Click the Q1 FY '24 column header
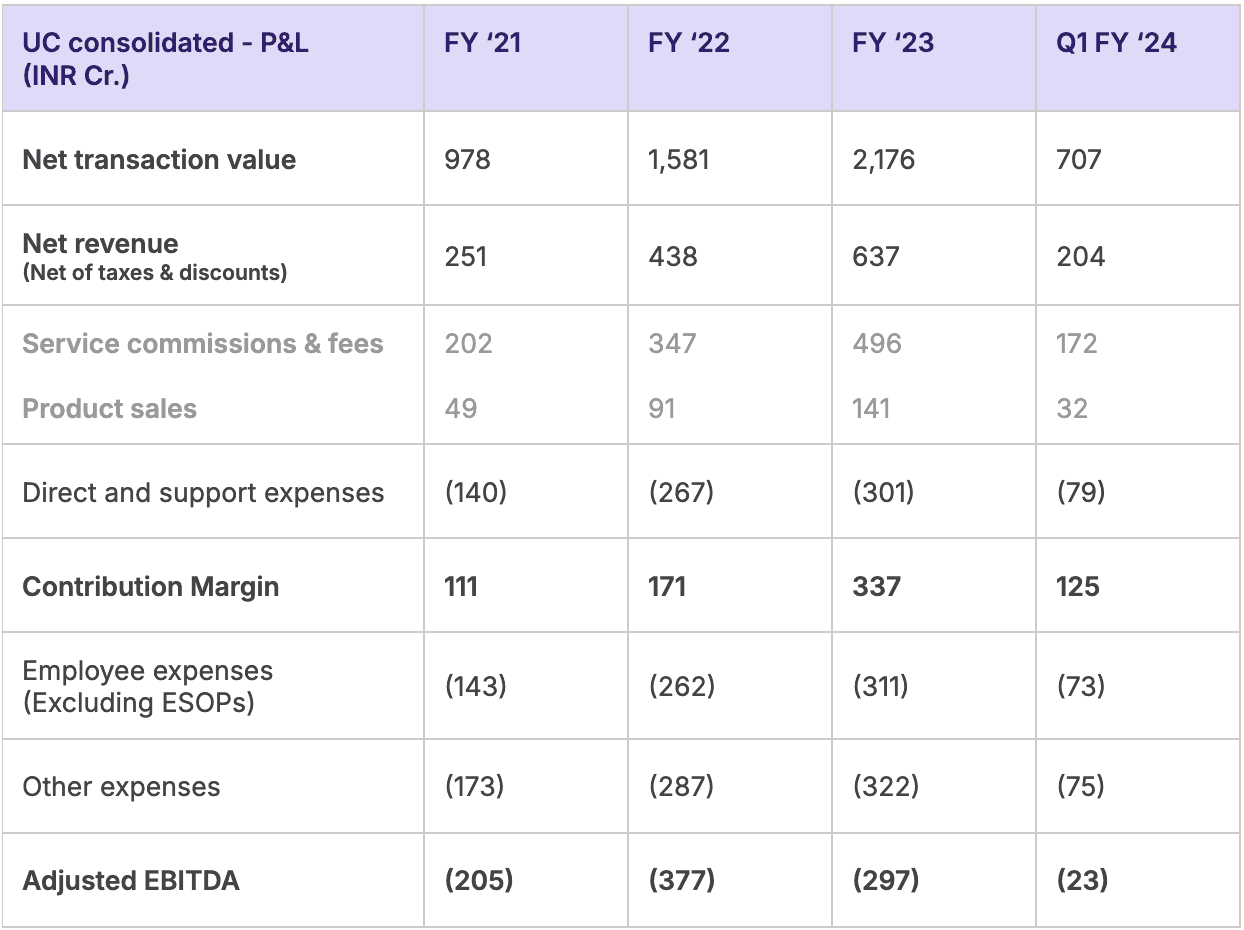The height and width of the screenshot is (930, 1244). pyautogui.click(x=1117, y=43)
